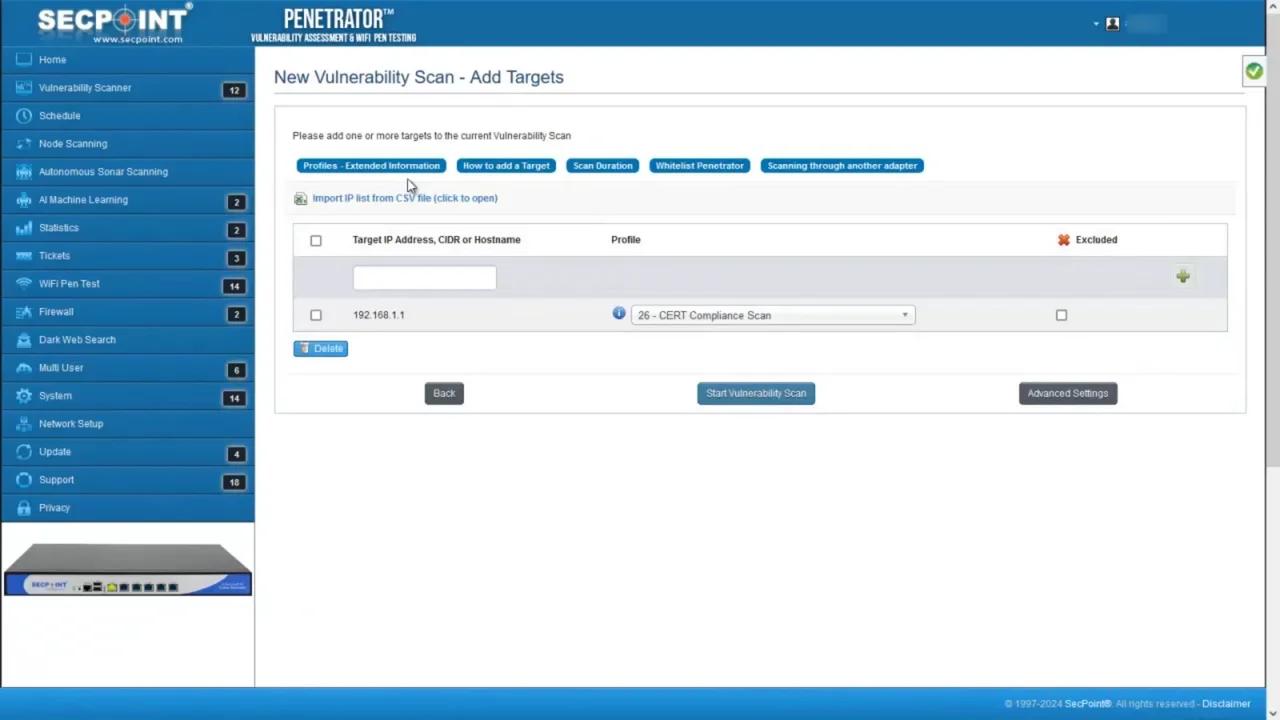Click the info icon beside 192.168.1.1
The image size is (1280, 720).
[618, 314]
